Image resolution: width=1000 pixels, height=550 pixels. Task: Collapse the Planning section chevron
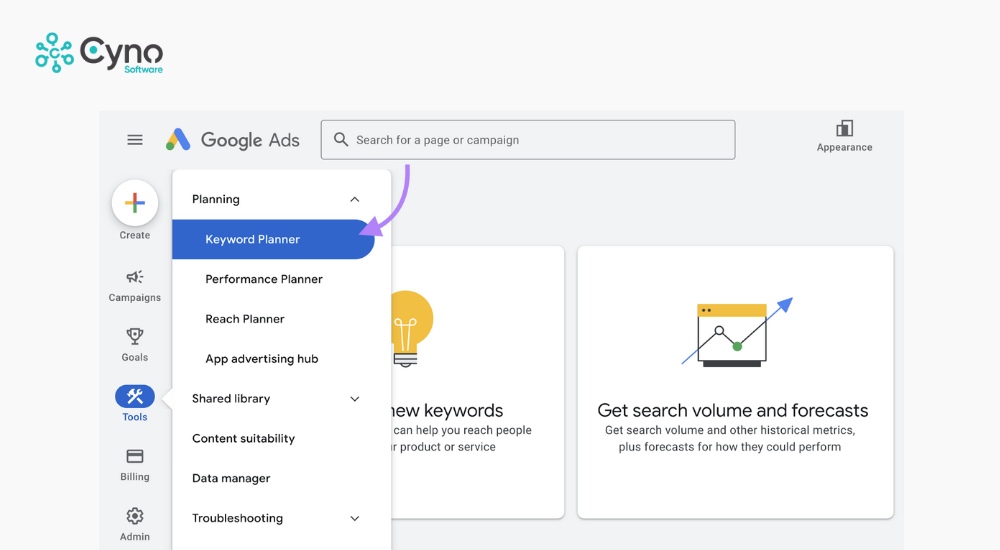coord(354,200)
